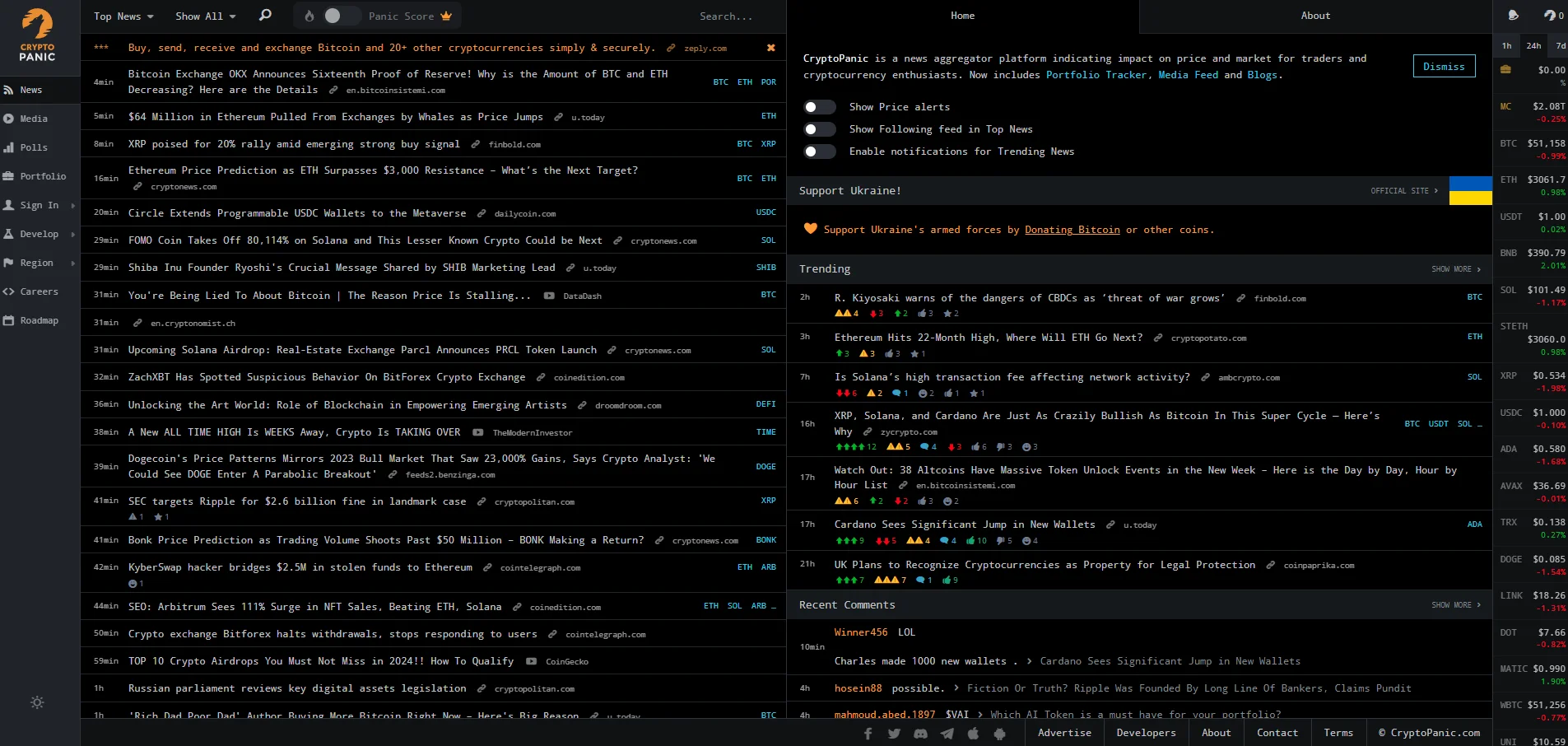The height and width of the screenshot is (746, 1568).
Task: Open the Blogs link in intro text
Action: click(x=1262, y=75)
